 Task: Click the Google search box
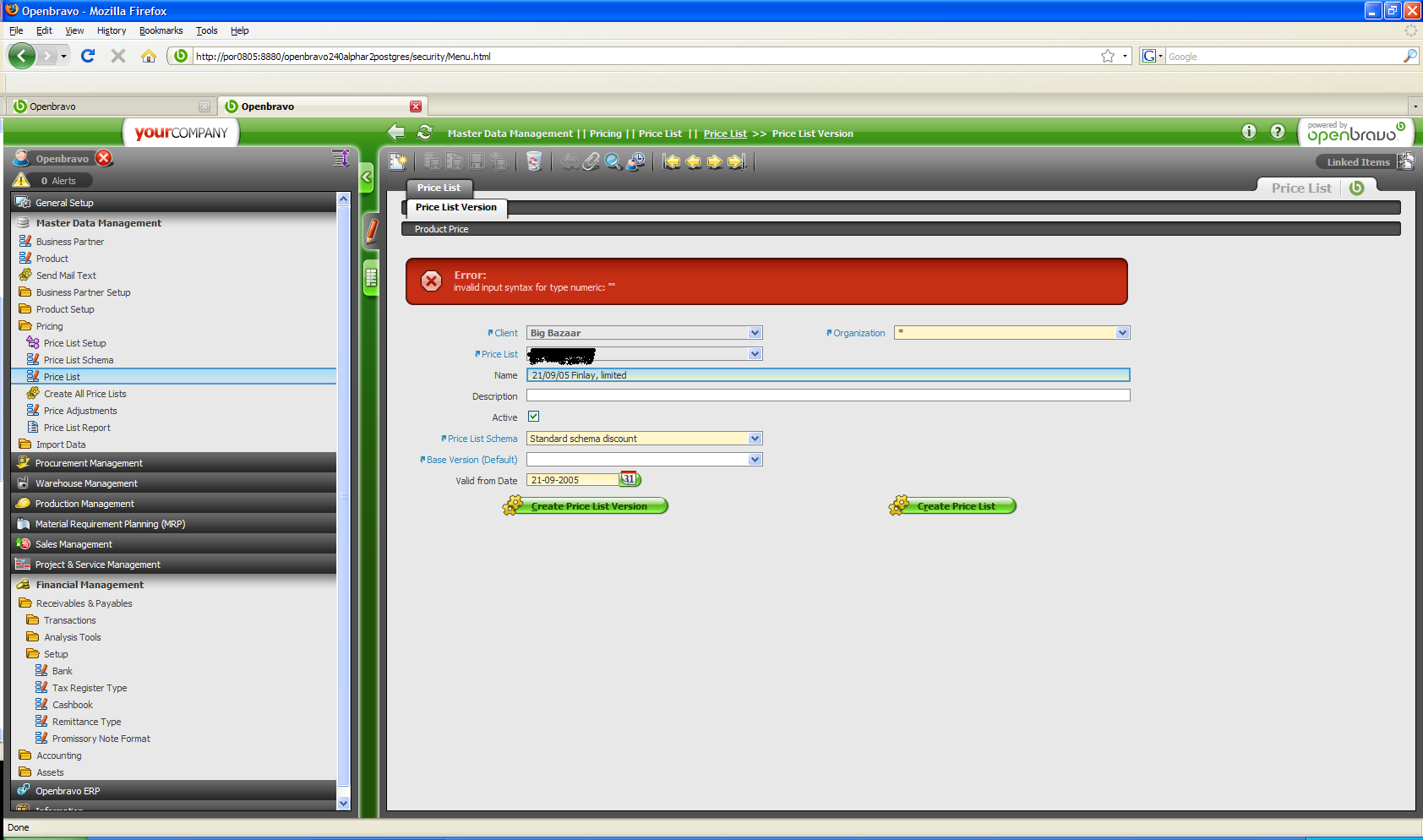click(1283, 57)
